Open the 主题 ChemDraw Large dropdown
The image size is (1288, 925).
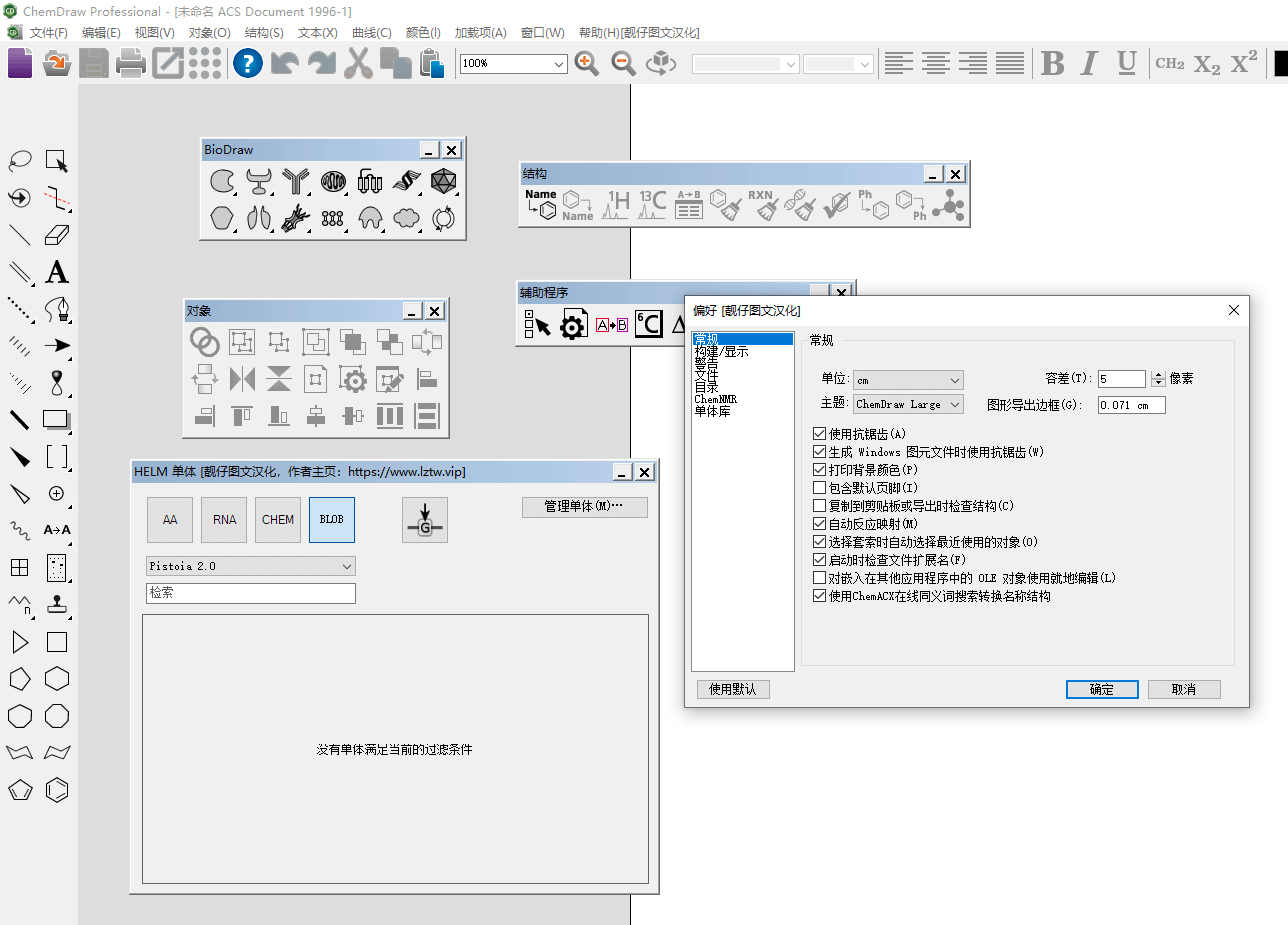(x=908, y=404)
